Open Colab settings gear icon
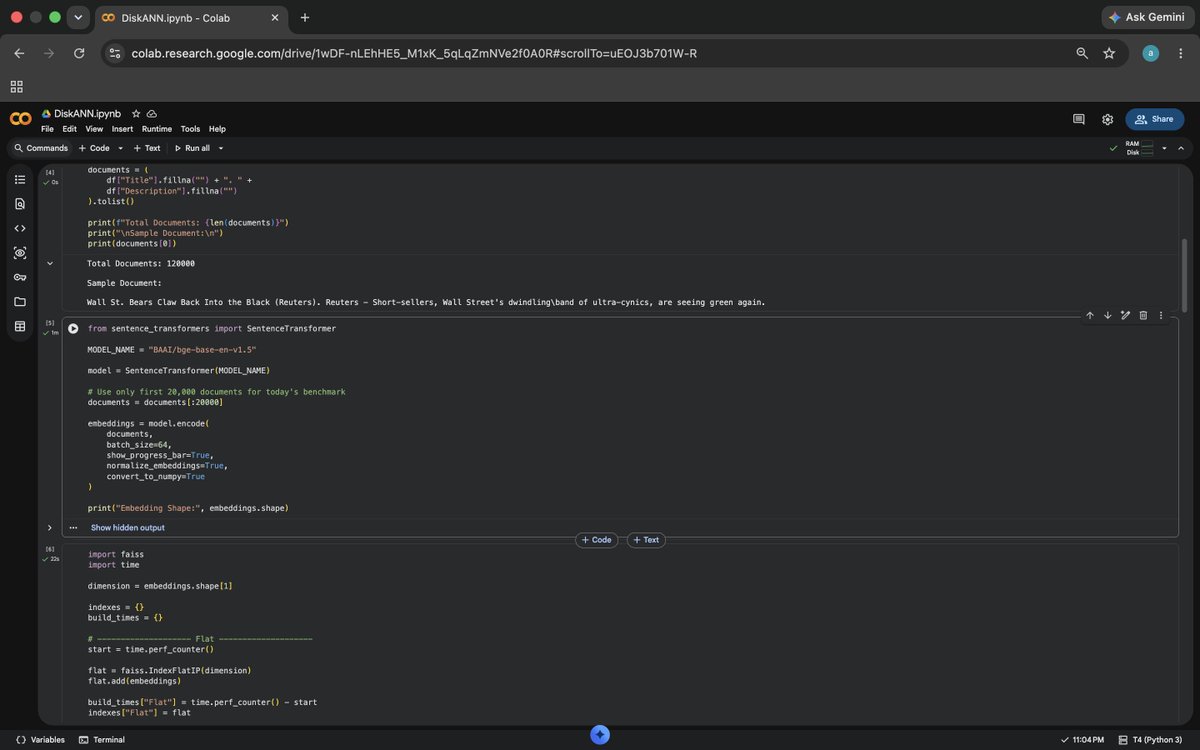Viewport: 1200px width, 750px height. (1108, 119)
